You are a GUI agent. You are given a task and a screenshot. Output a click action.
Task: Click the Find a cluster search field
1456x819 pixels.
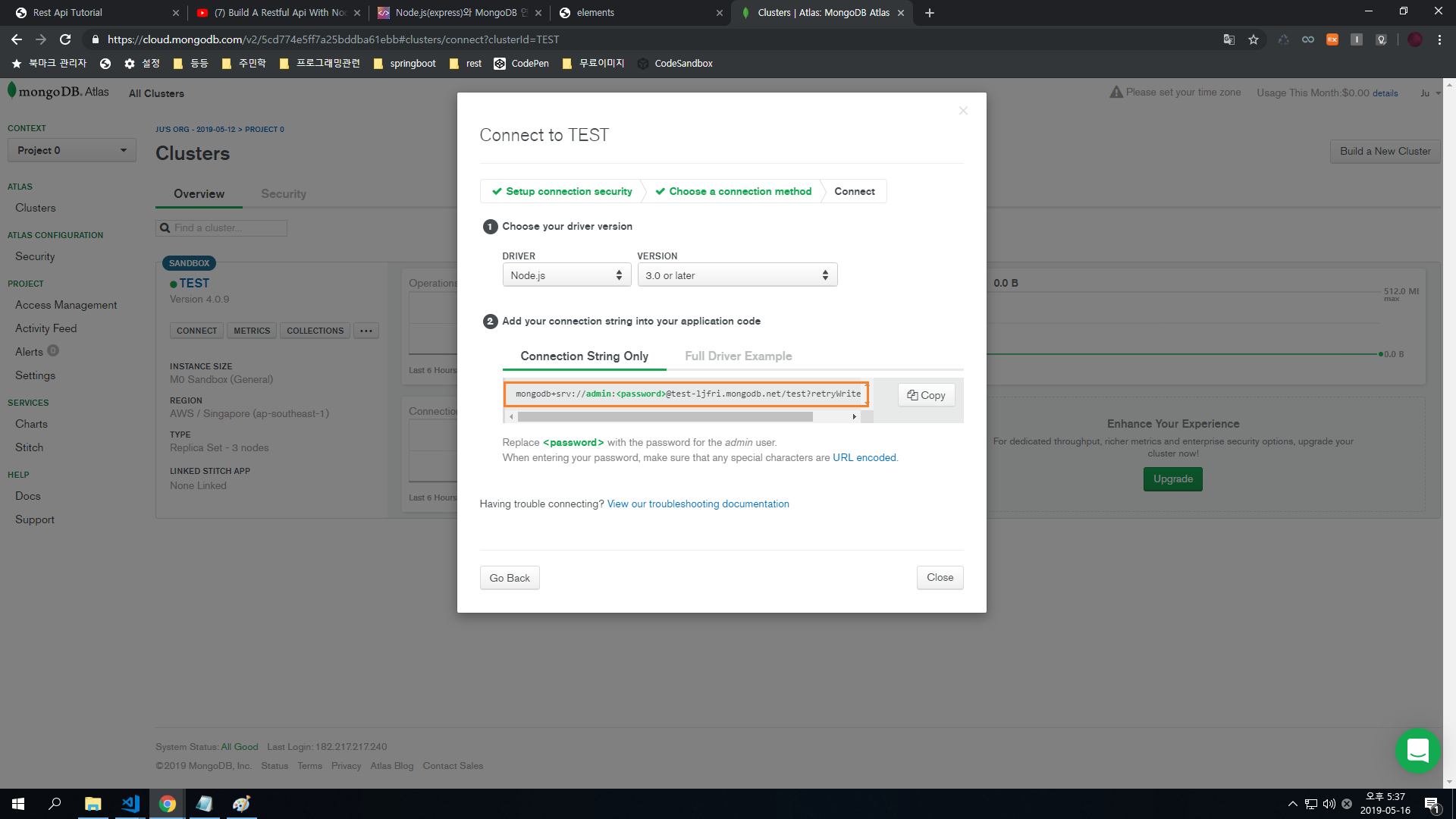click(x=221, y=227)
